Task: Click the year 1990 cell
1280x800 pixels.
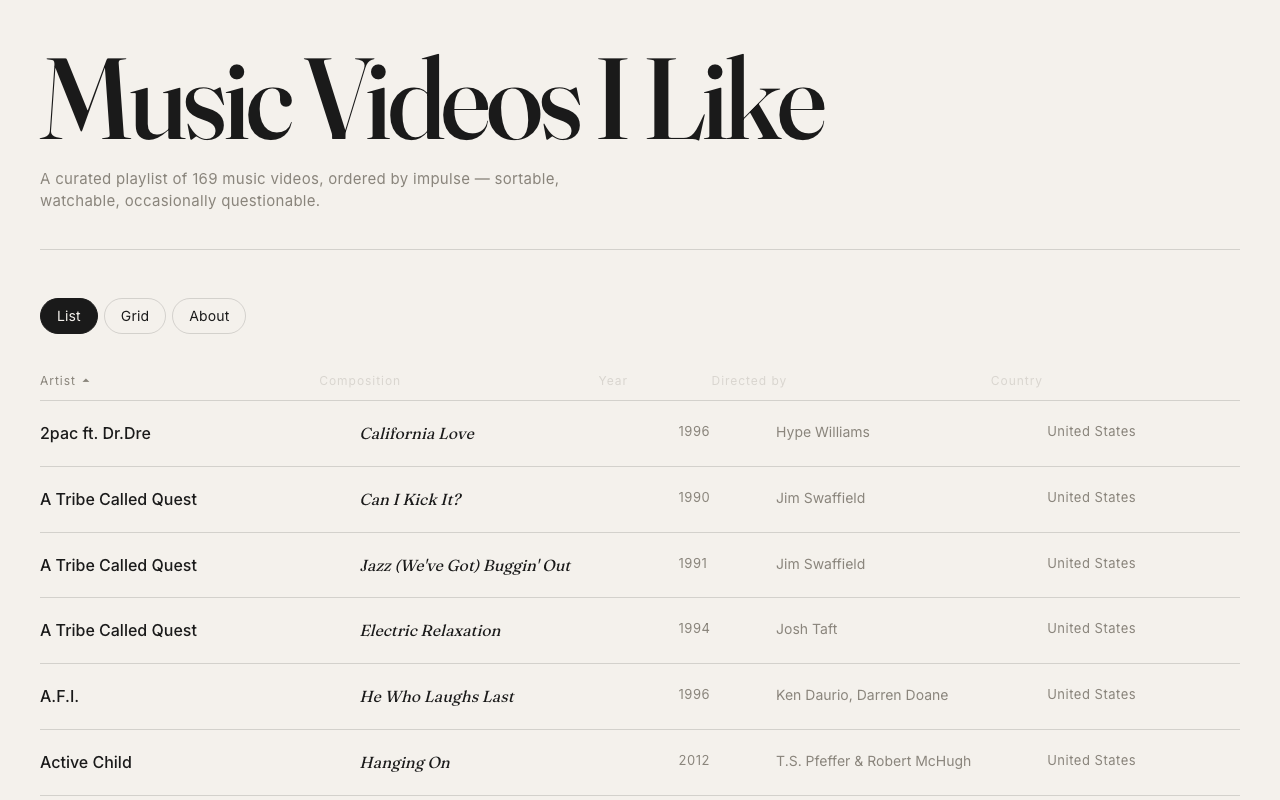Action: (x=694, y=497)
